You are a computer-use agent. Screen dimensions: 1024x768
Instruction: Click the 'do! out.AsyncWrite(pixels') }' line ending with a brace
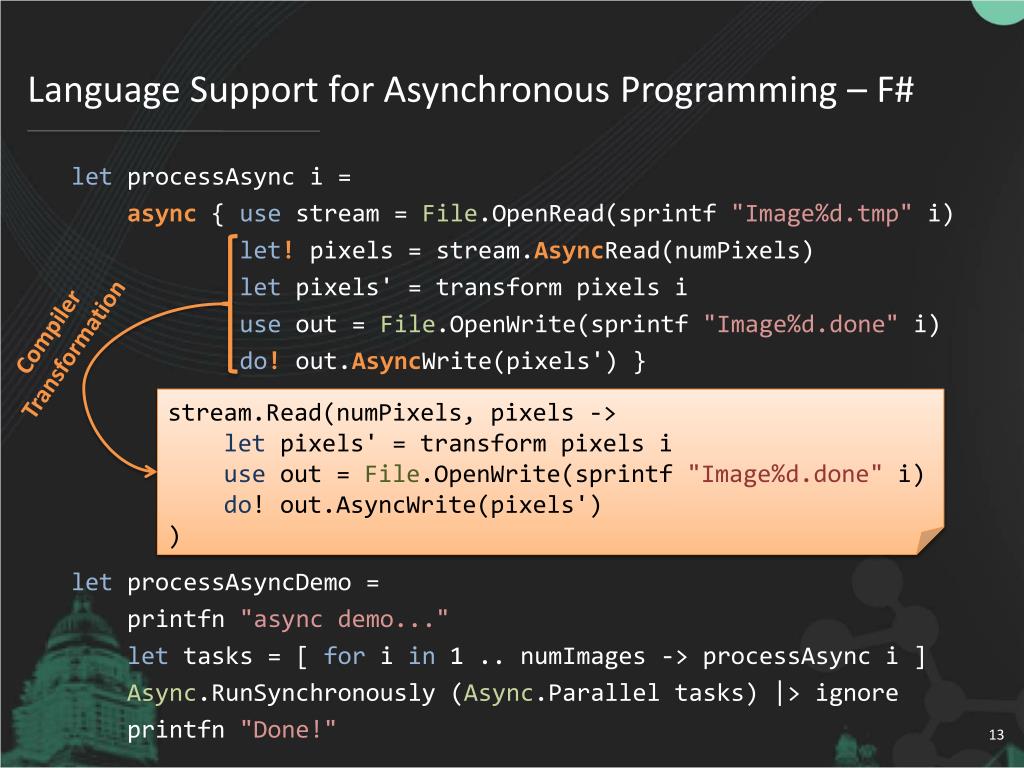pos(443,362)
